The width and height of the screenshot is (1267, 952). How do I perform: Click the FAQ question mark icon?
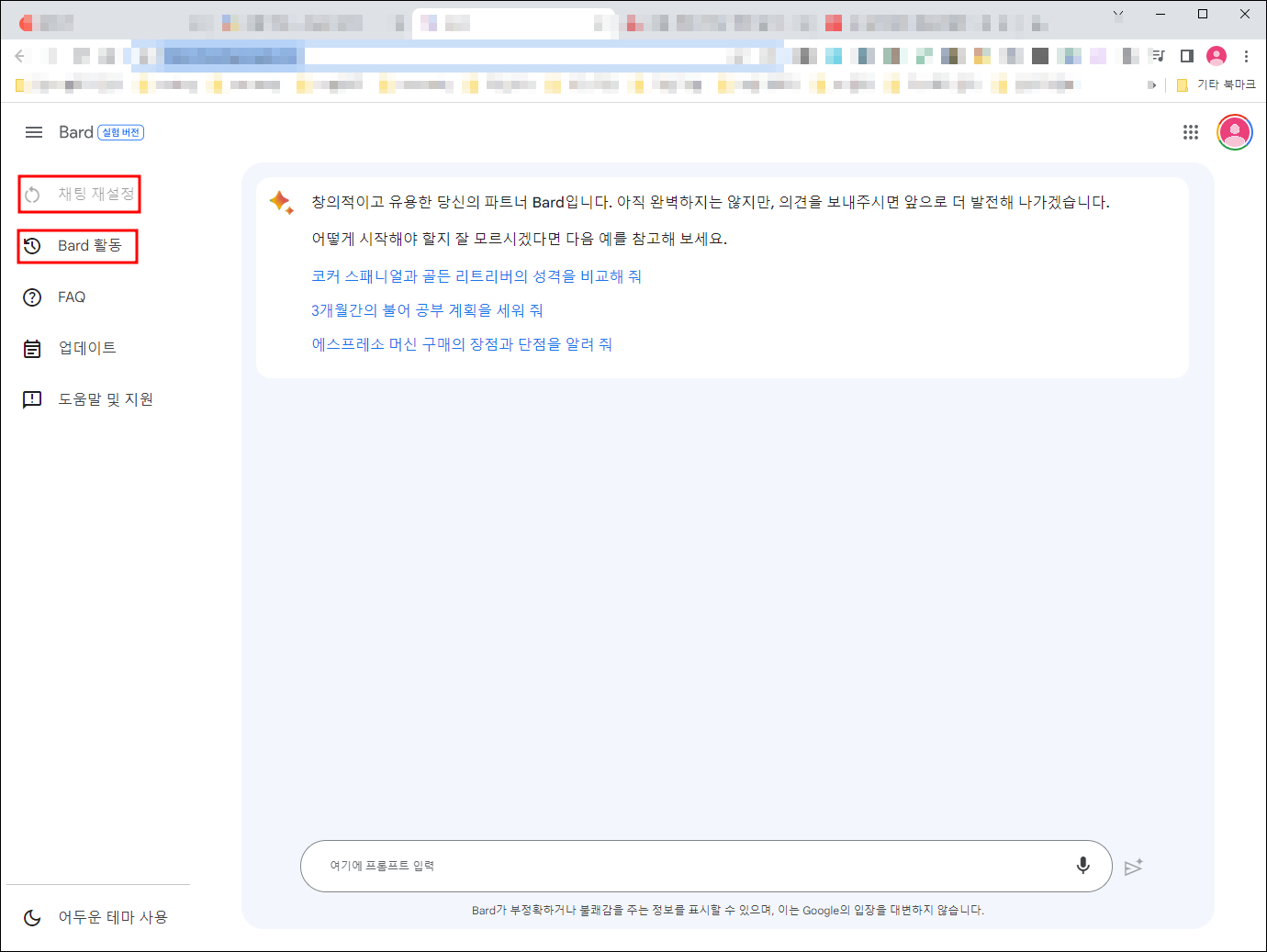[32, 297]
